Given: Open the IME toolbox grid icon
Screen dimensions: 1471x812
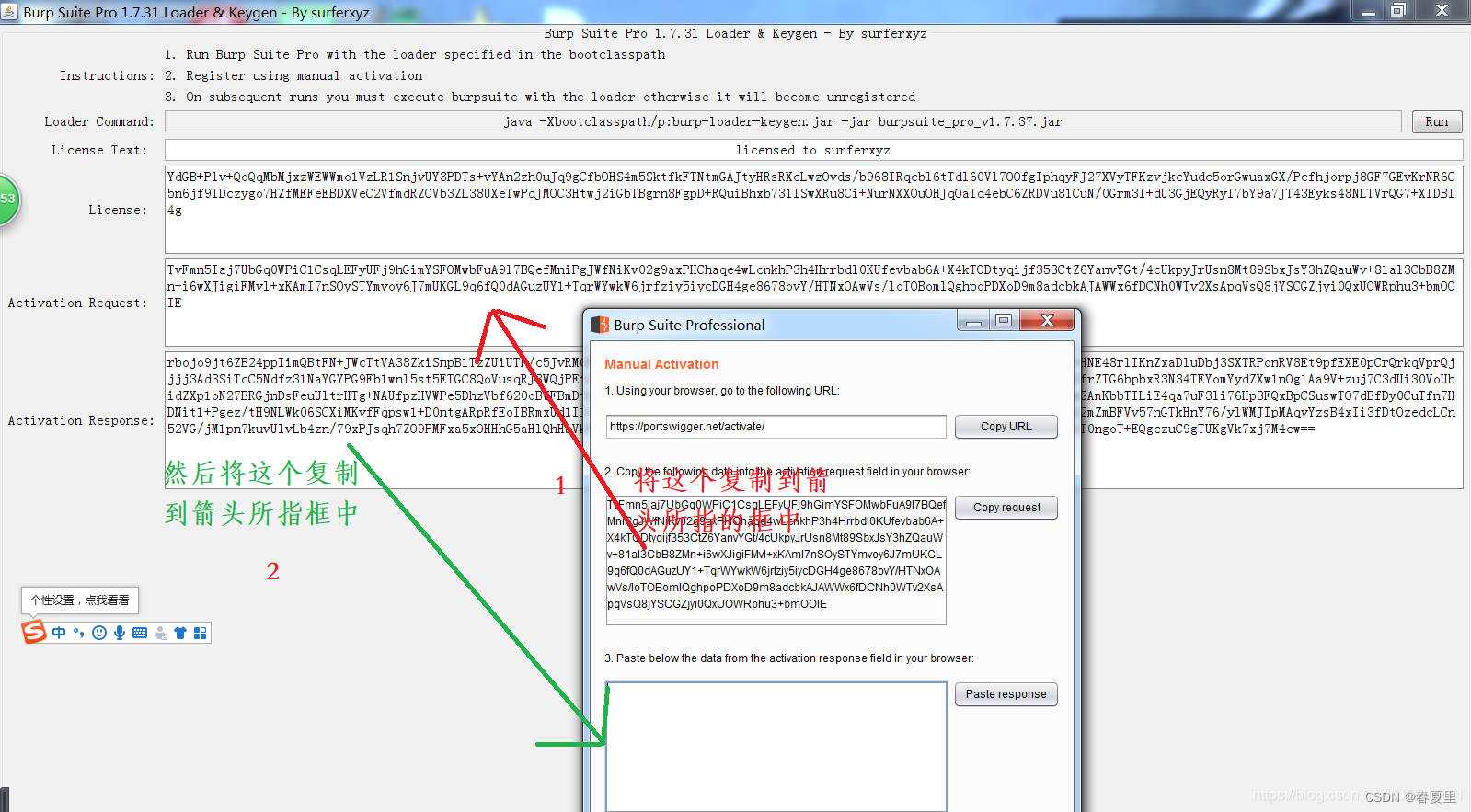Looking at the screenshot, I should (200, 633).
